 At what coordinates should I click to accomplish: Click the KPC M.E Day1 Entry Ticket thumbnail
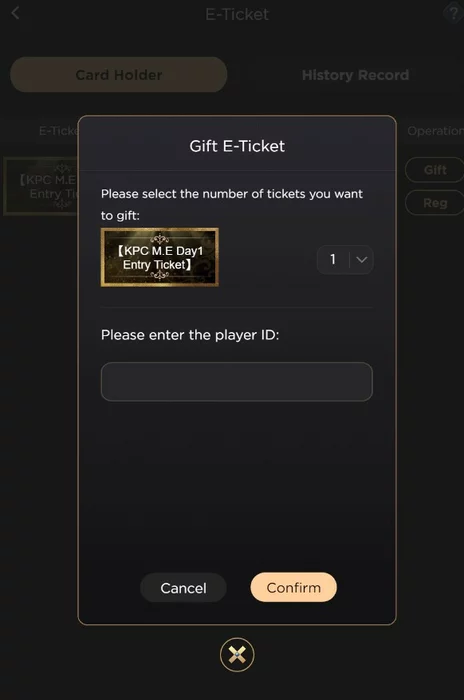[x=159, y=257]
